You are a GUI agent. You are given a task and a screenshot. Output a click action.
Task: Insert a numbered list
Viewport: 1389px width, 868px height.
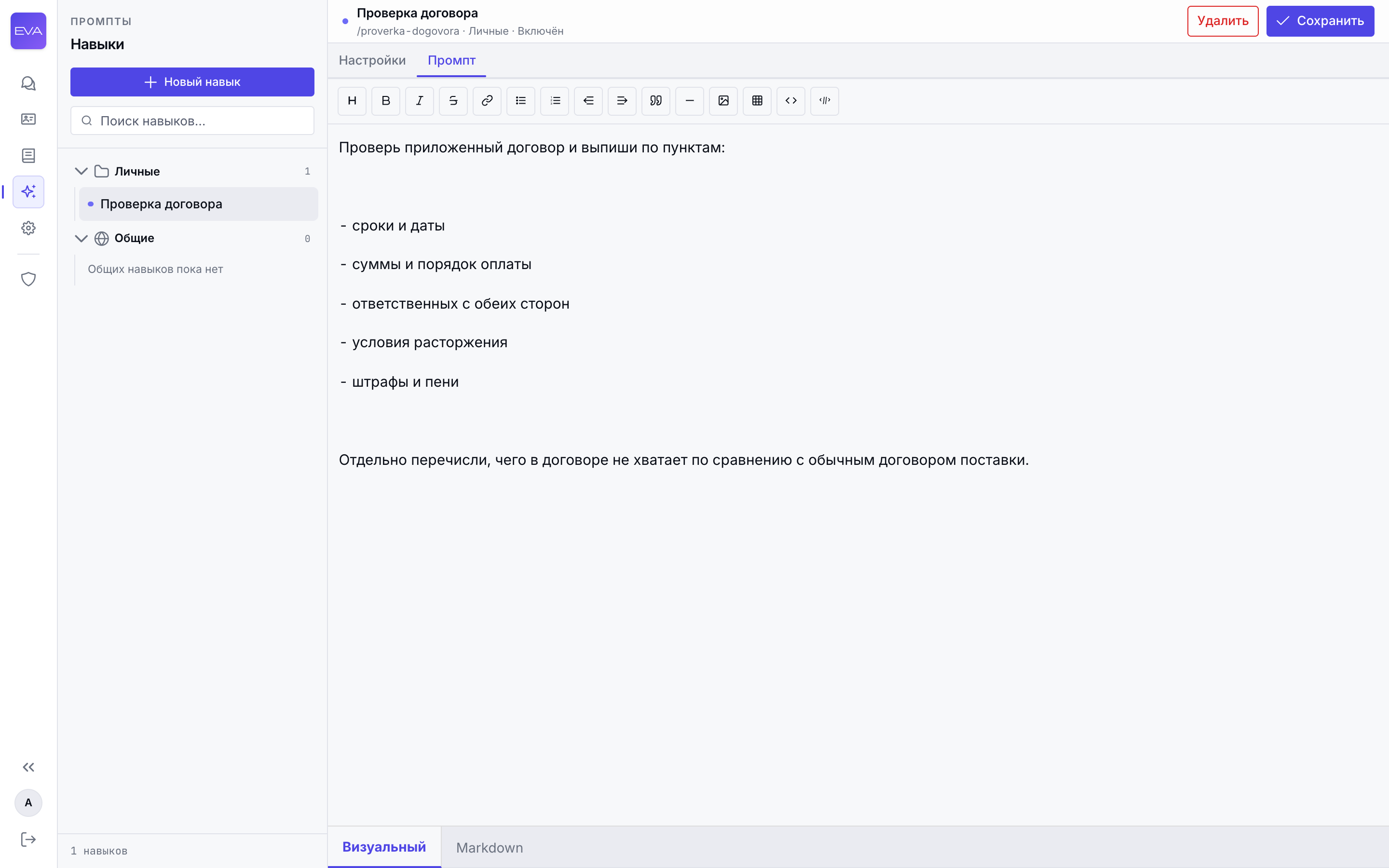[x=555, y=101]
